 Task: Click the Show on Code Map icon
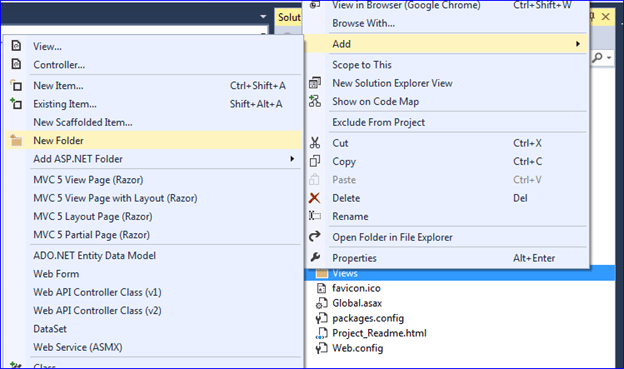coord(315,101)
